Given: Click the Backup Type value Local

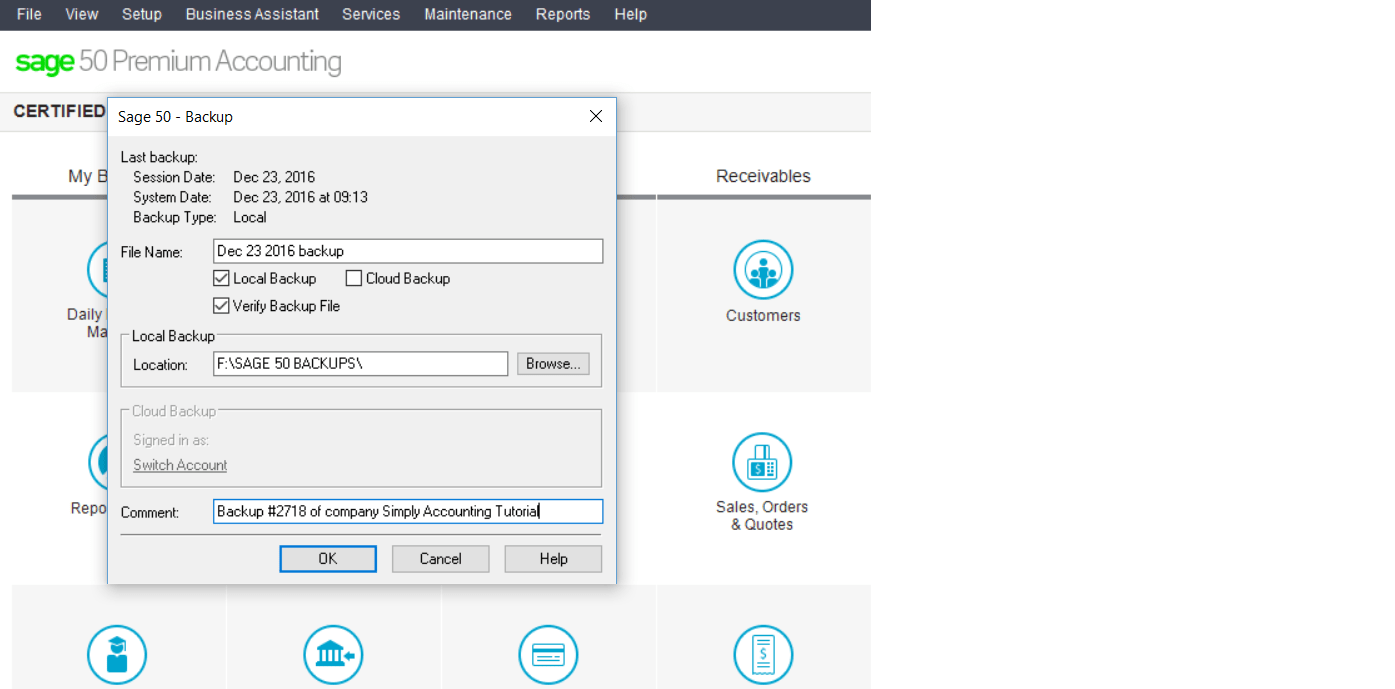Looking at the screenshot, I should pos(250,217).
